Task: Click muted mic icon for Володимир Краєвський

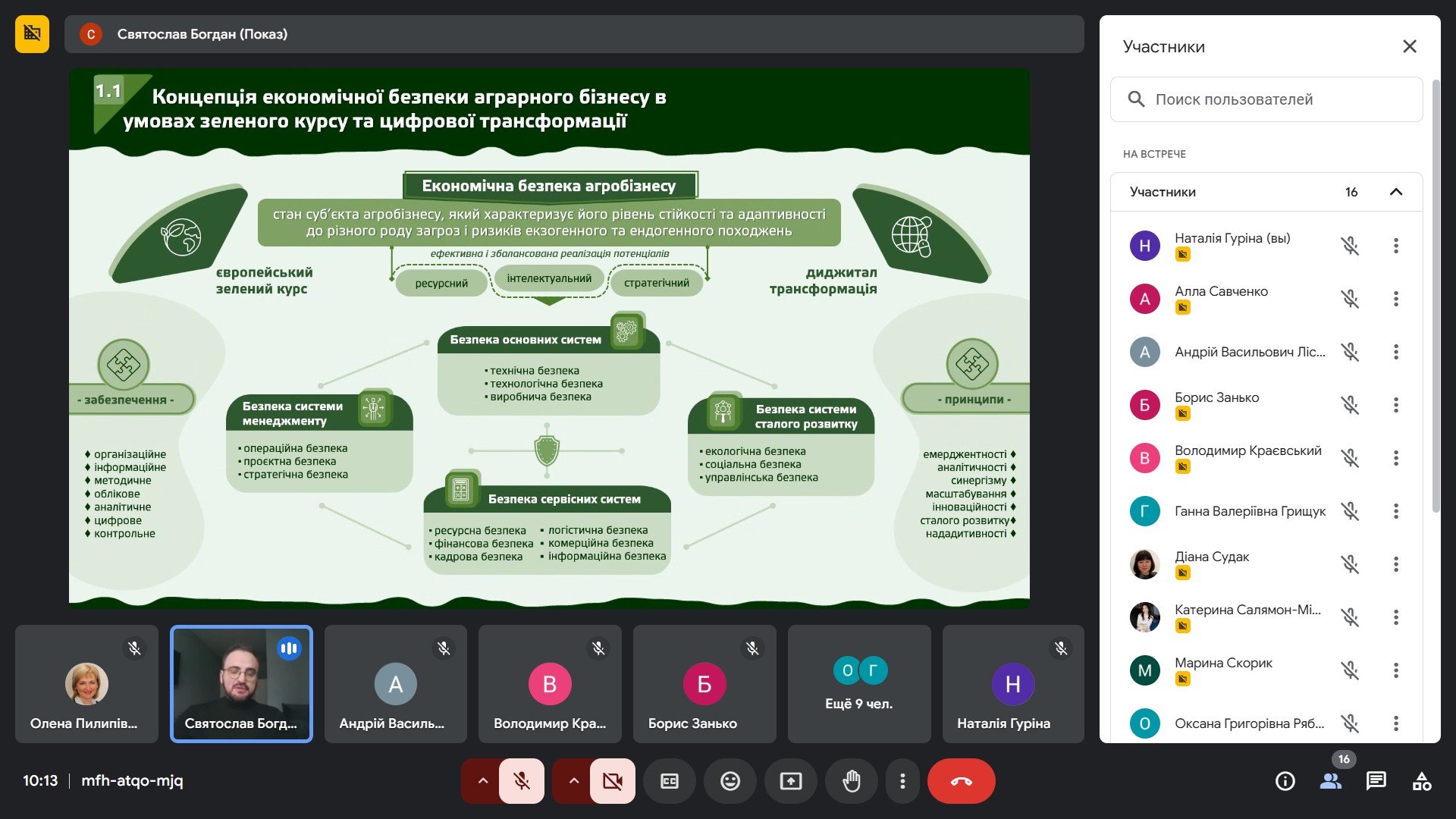Action: point(1350,458)
